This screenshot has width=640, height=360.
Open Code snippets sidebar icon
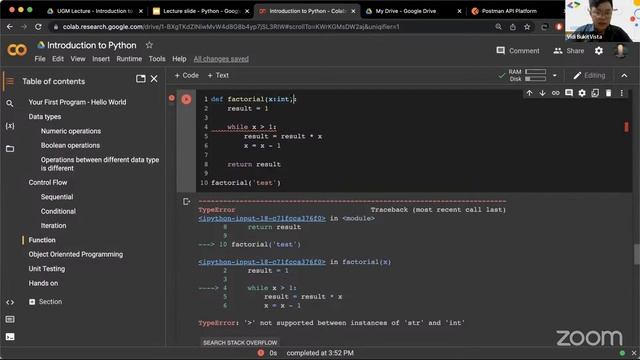pos(10,302)
